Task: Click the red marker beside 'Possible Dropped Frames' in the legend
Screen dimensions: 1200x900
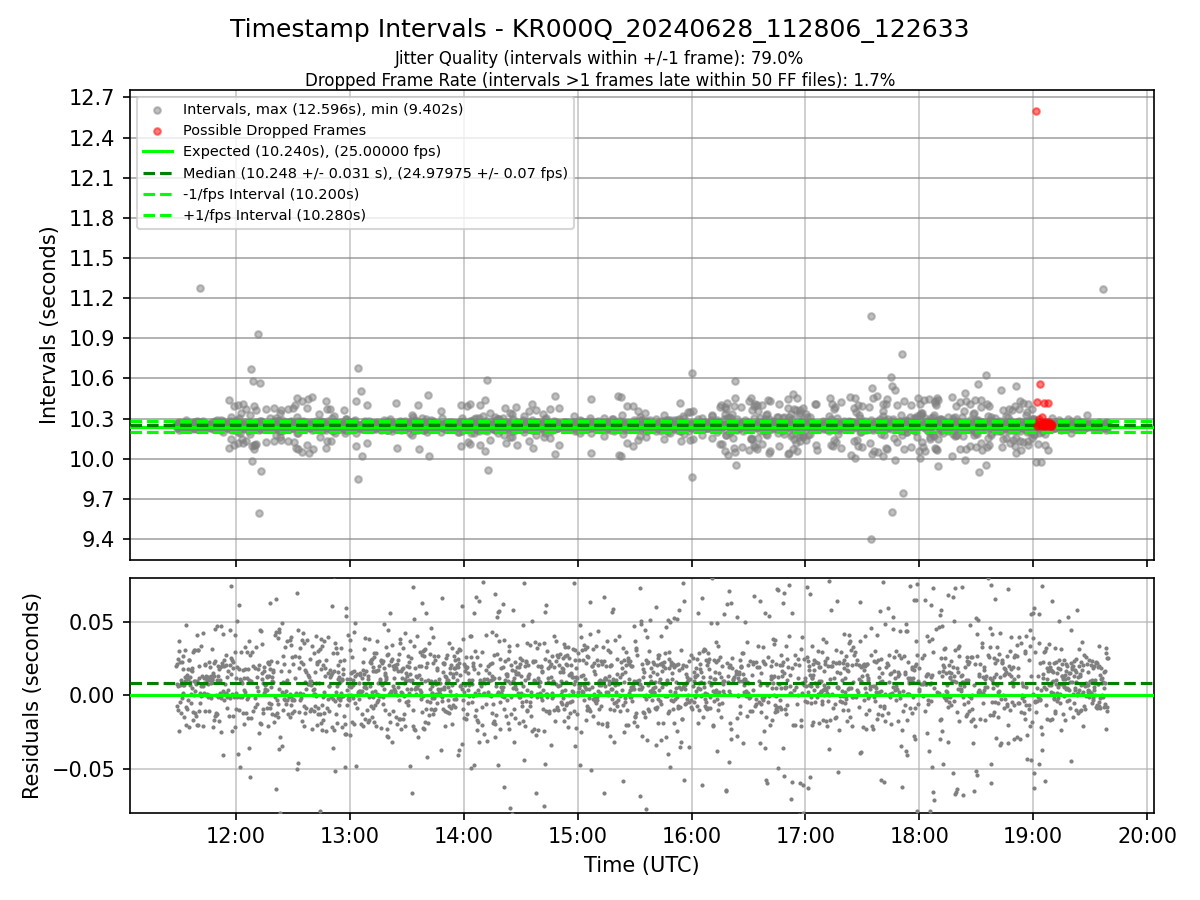Action: tap(157, 130)
